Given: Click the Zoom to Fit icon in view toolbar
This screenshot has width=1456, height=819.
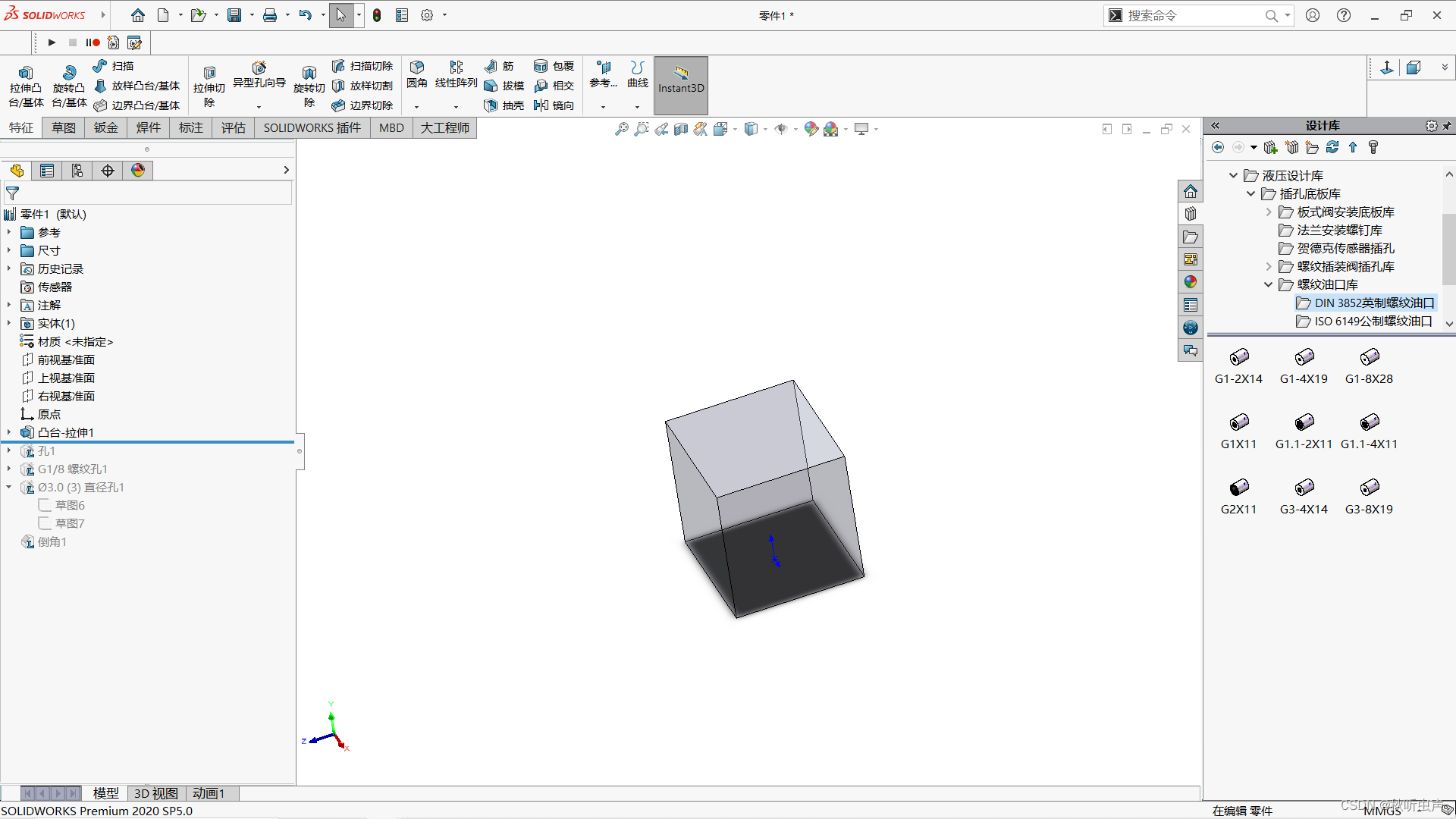Looking at the screenshot, I should (x=621, y=129).
